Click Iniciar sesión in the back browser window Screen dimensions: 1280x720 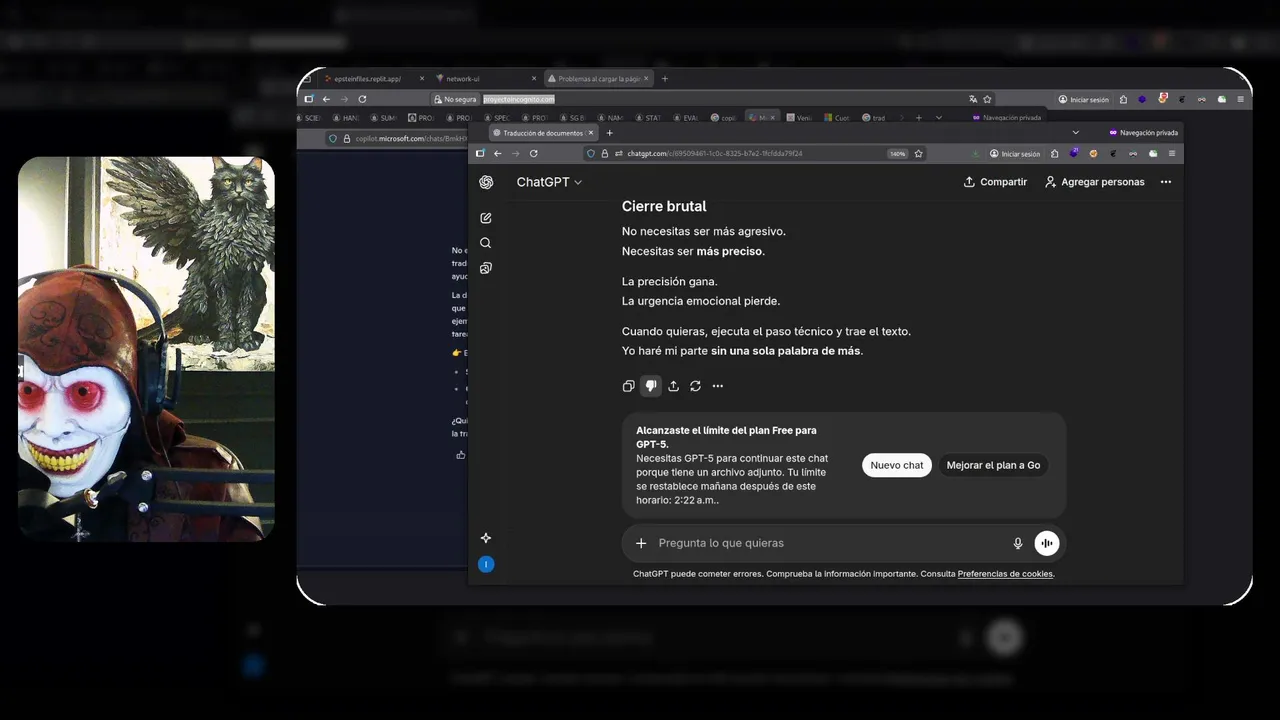coord(1084,100)
